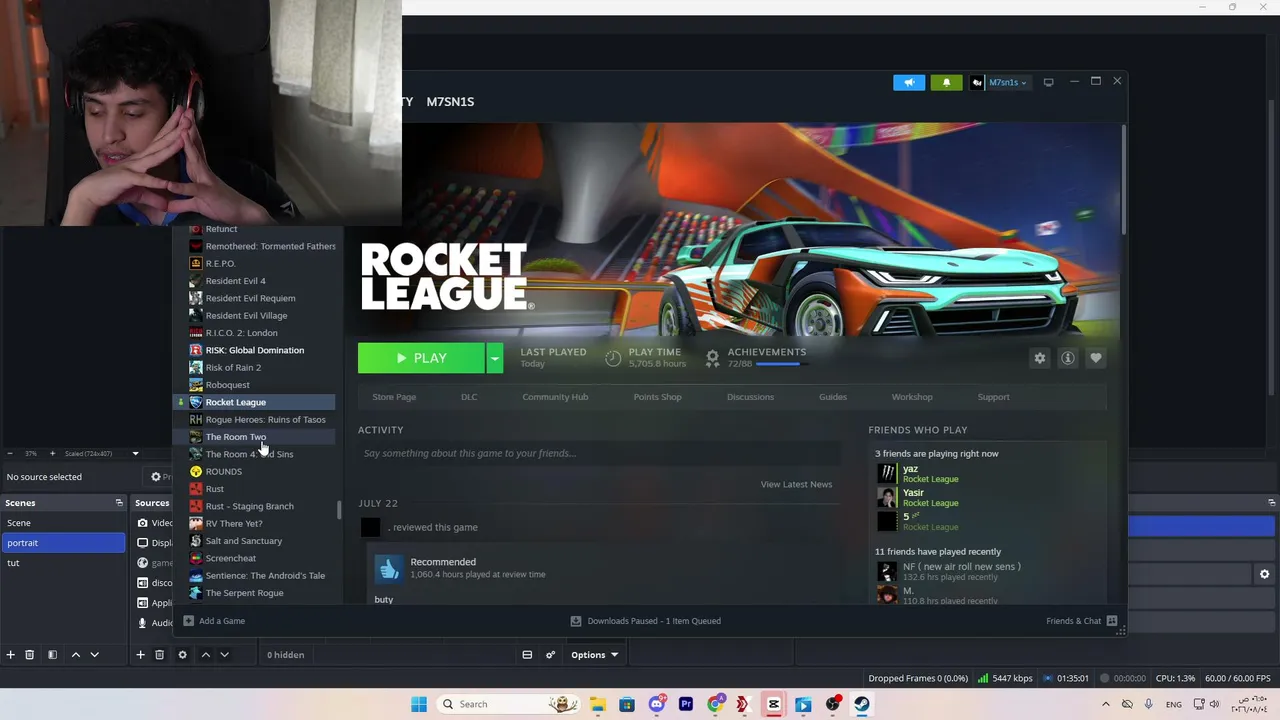This screenshot has height=720, width=1280.
Task: Remove selected scene trash icon in OBS
Action: click(29, 655)
